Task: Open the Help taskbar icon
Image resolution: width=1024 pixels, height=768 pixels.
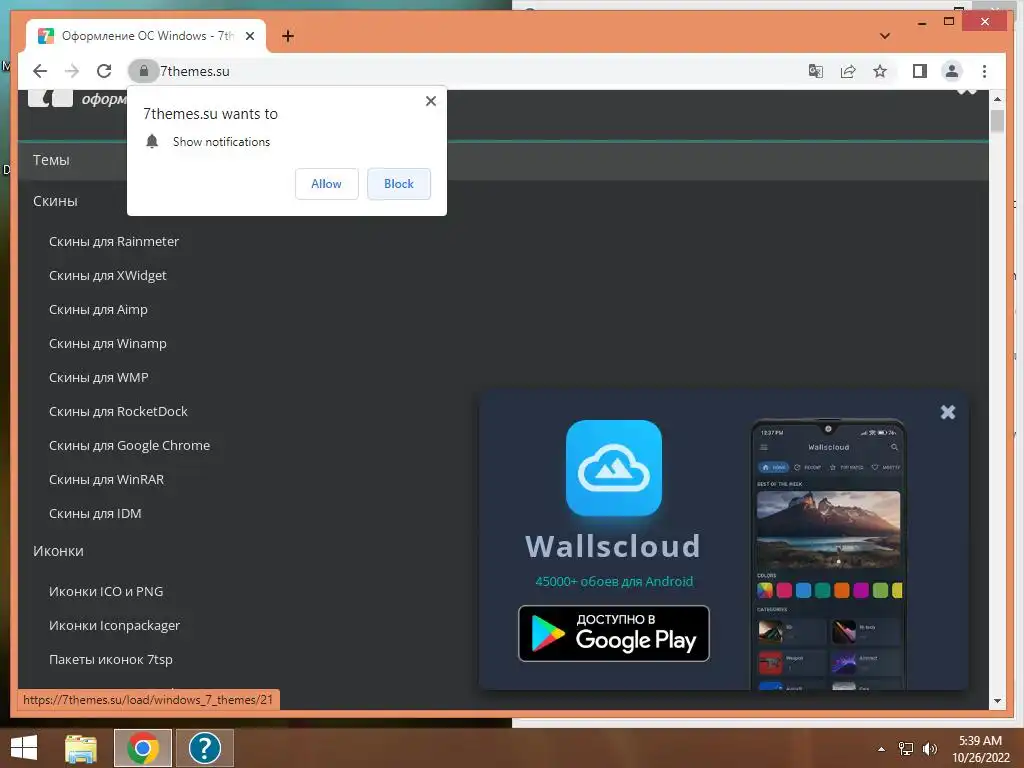Action: click(x=204, y=748)
